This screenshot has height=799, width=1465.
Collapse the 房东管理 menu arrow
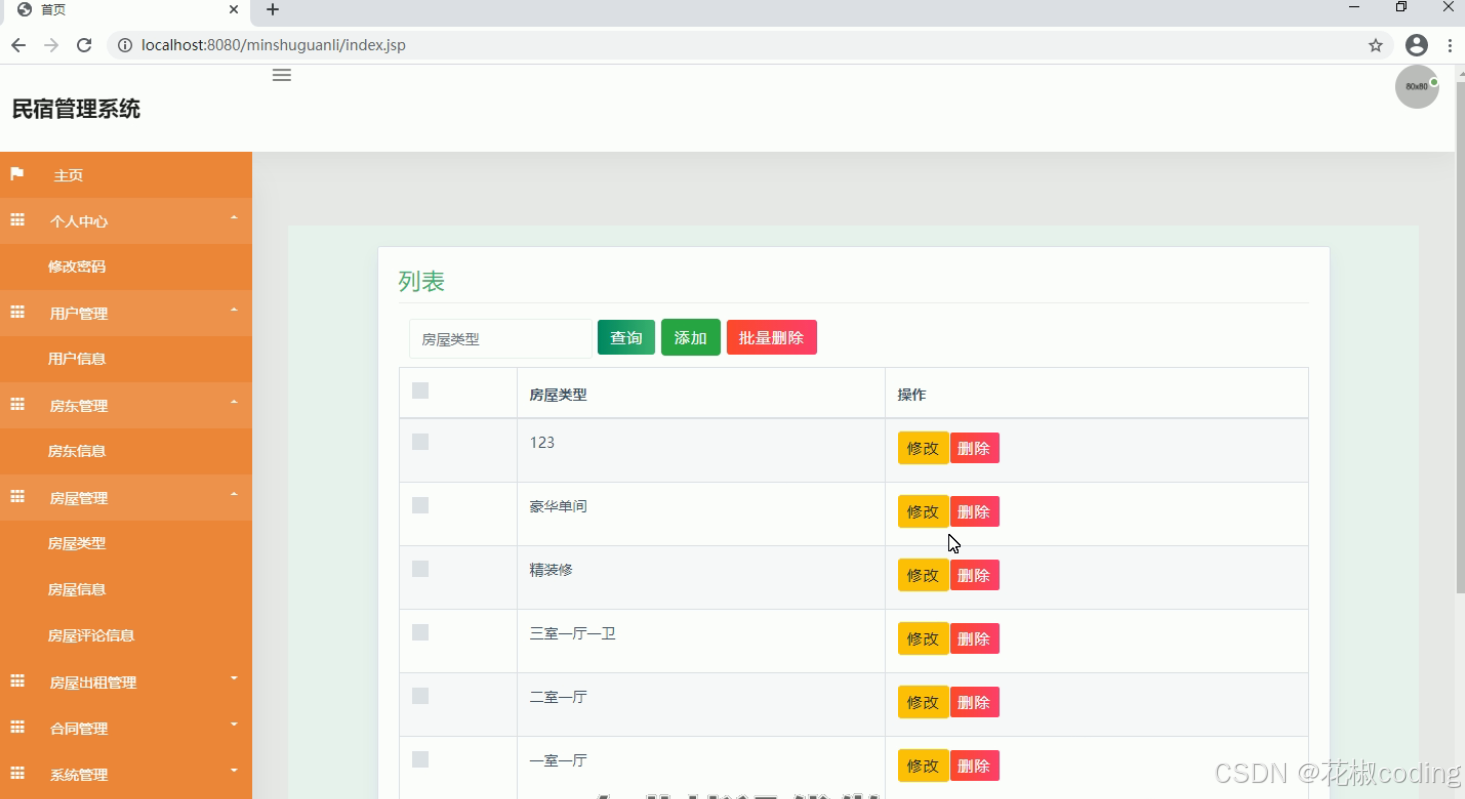(234, 401)
